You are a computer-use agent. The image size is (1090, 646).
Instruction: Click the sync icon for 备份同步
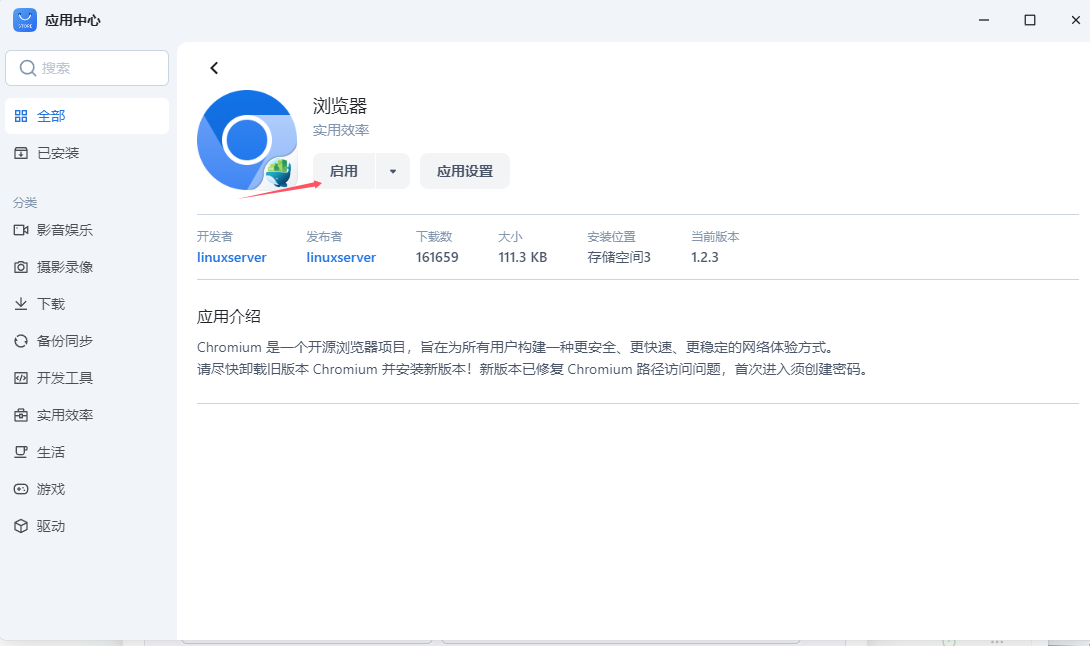(21, 341)
